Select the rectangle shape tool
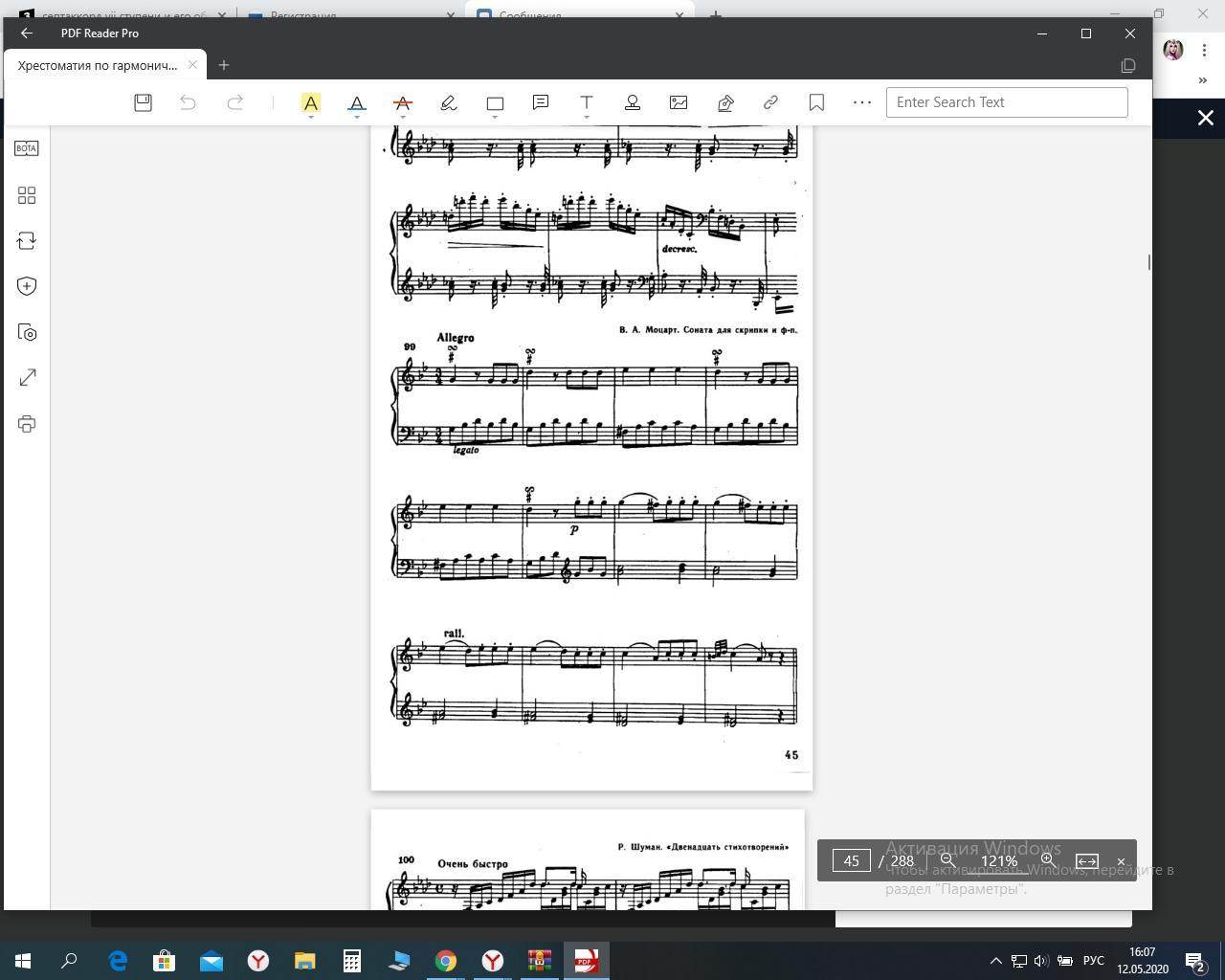The height and width of the screenshot is (980, 1225). [495, 103]
